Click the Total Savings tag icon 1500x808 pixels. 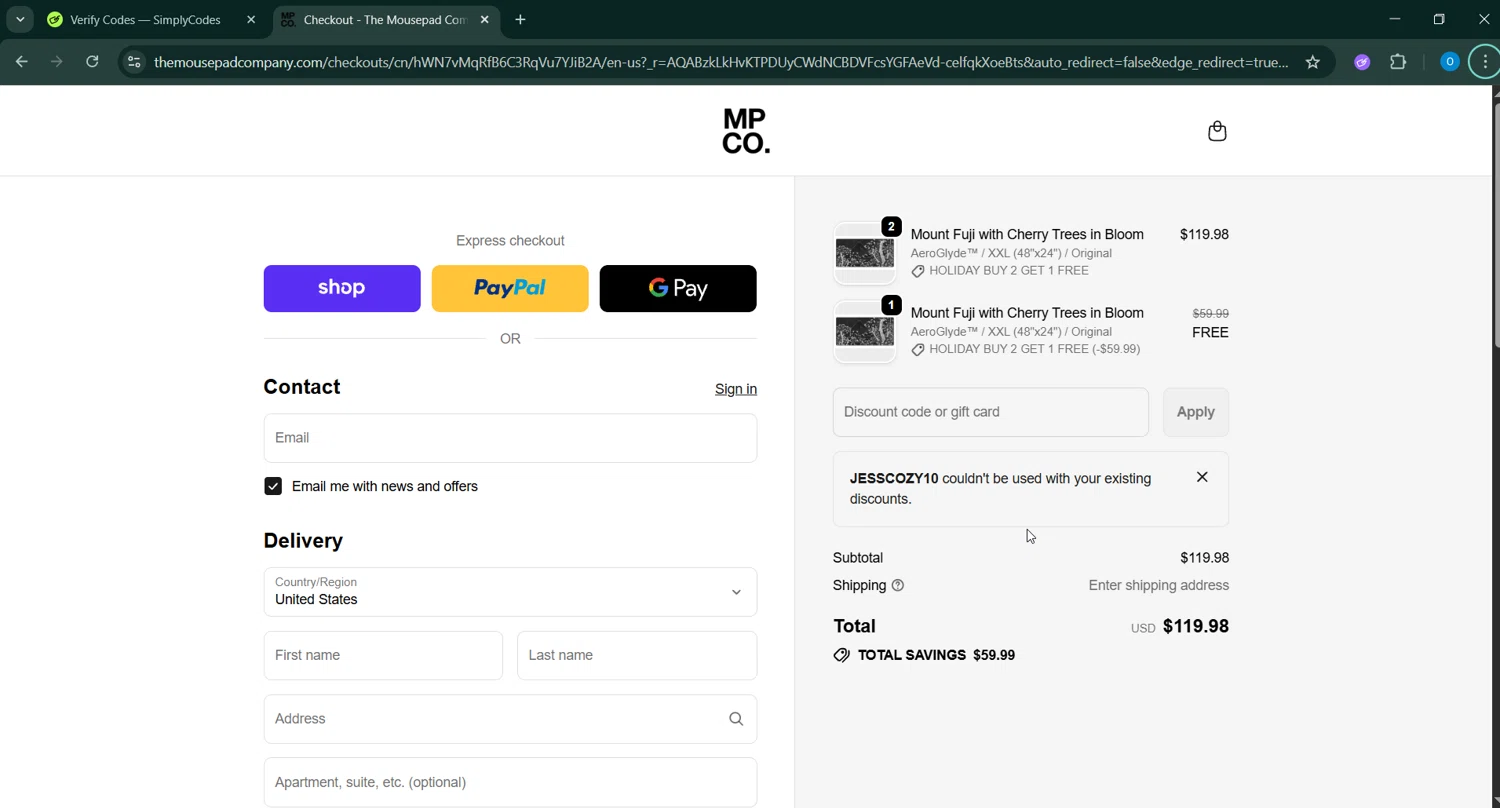[x=841, y=655]
